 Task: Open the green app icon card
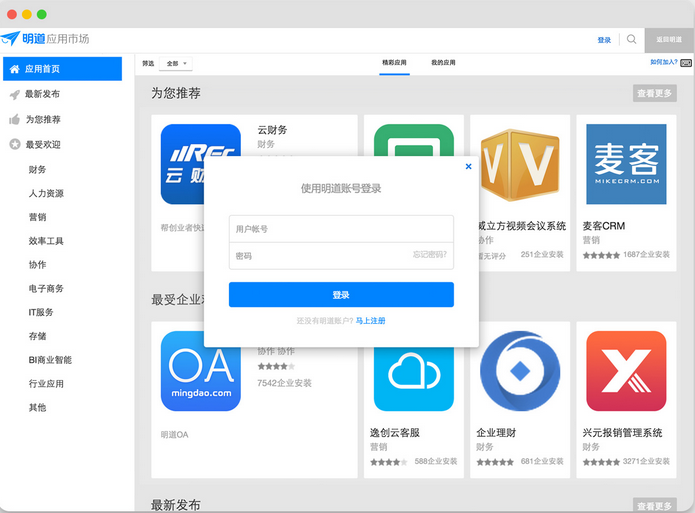pyautogui.click(x=414, y=140)
